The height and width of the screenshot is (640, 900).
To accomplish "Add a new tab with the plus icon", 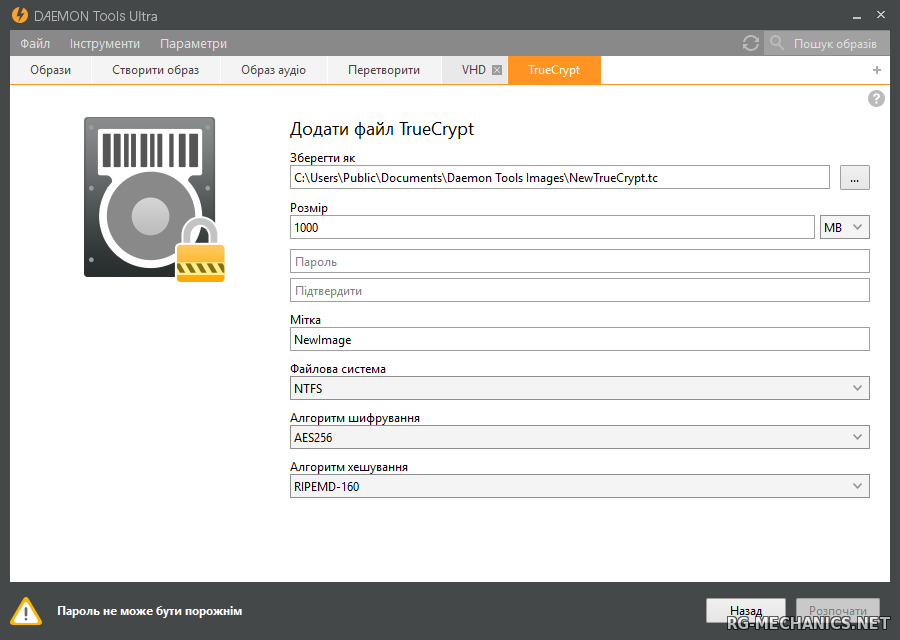I will point(877,70).
